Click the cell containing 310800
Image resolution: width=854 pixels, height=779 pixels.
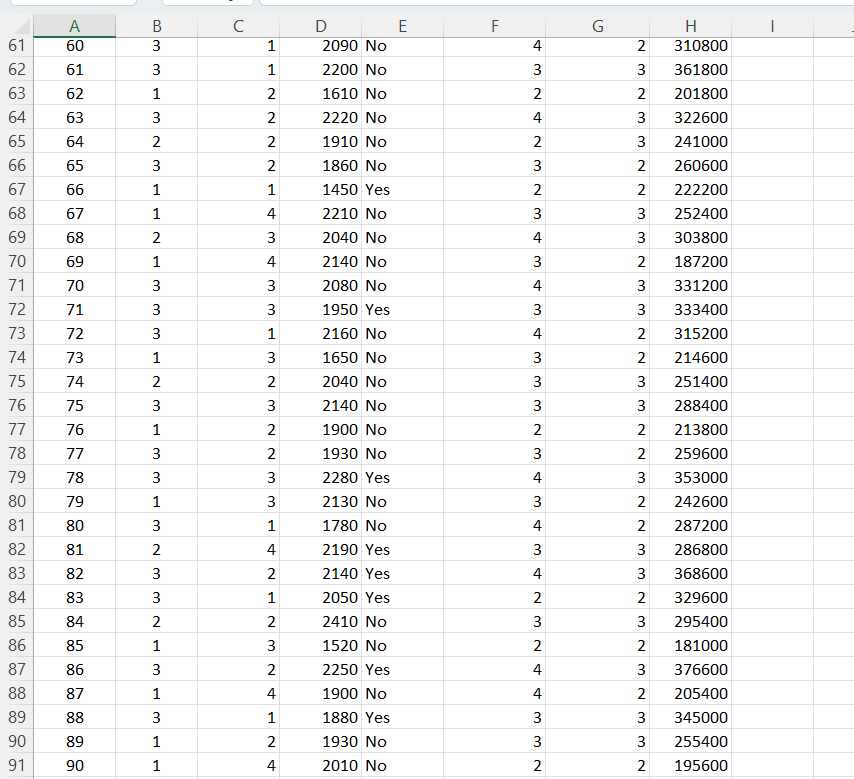tap(691, 46)
